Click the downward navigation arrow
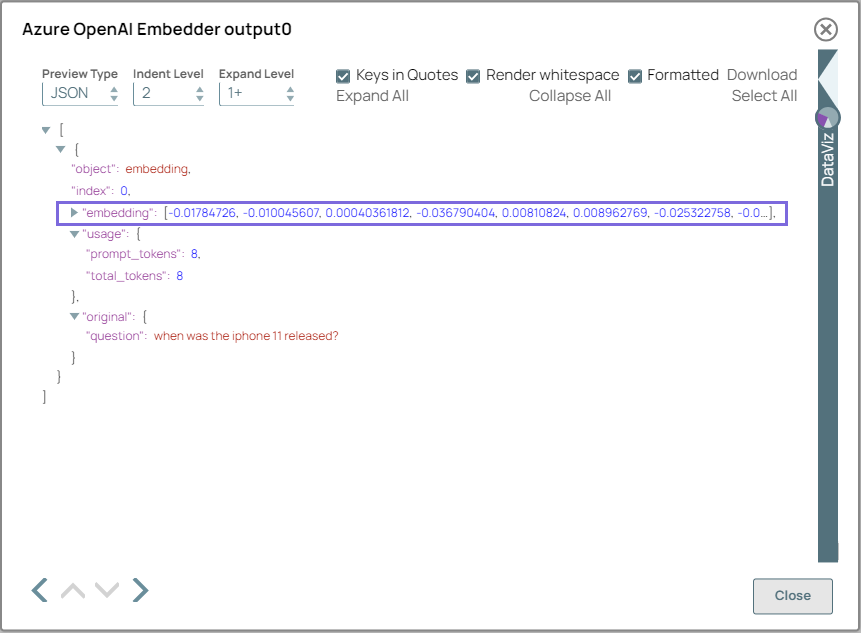The height and width of the screenshot is (633, 861). pos(107,590)
